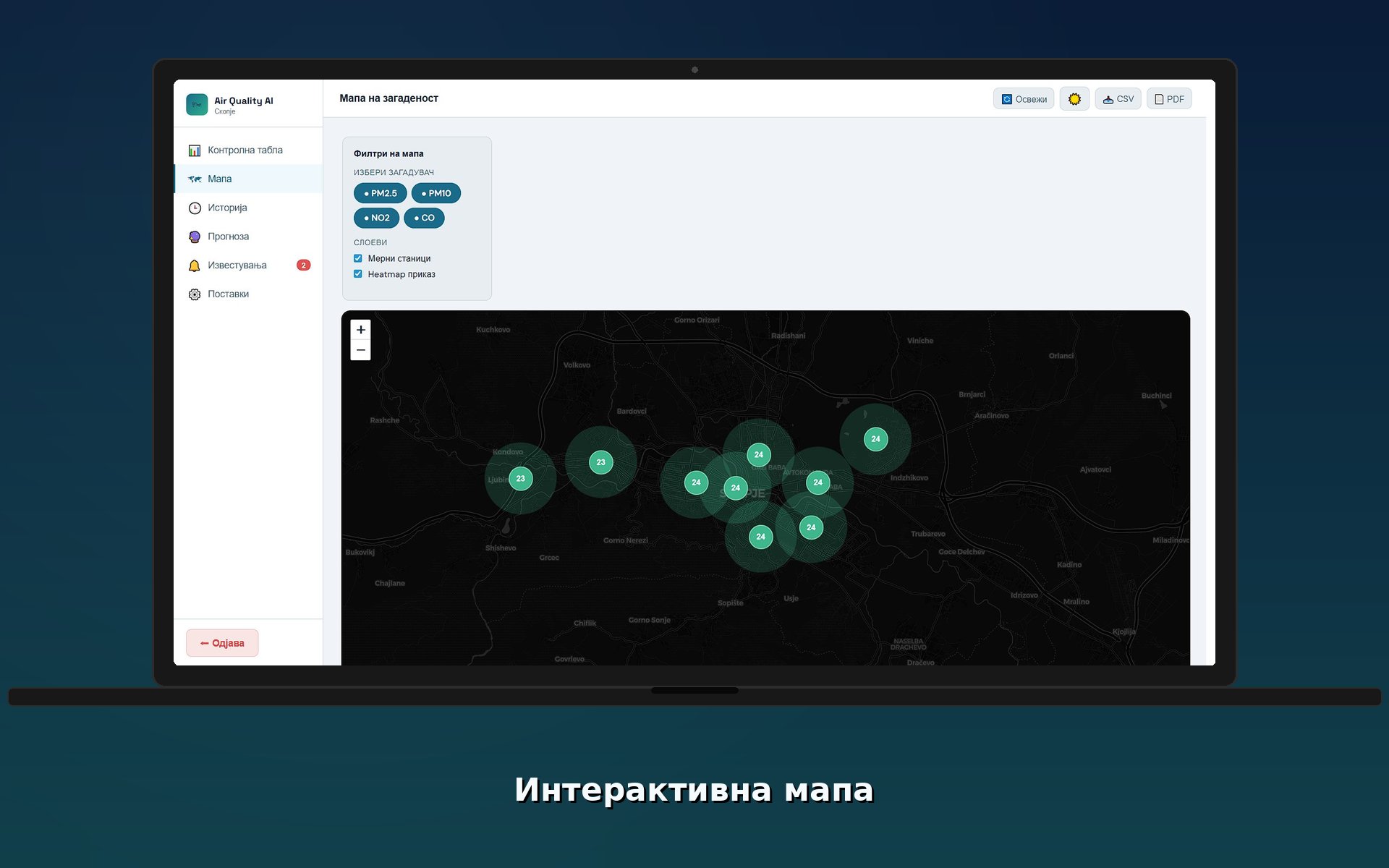Screen dimensions: 1389x868
Task: Click the map label Kuchkovo
Action: click(x=493, y=330)
